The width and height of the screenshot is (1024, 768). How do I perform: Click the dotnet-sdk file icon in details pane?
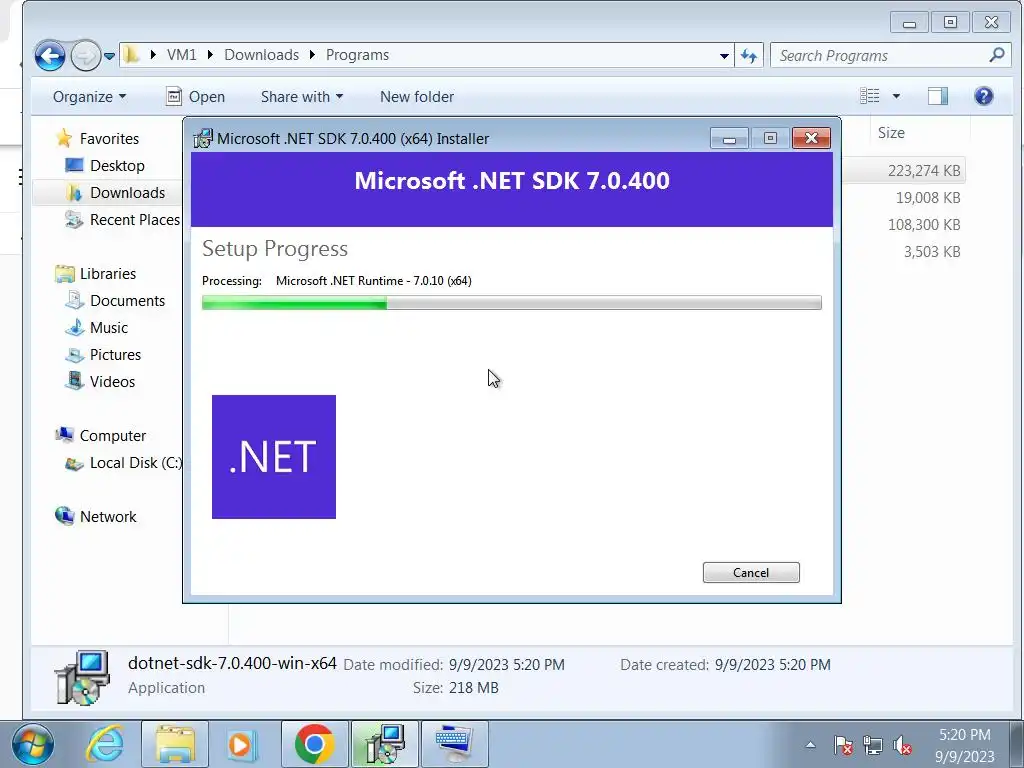(x=82, y=677)
